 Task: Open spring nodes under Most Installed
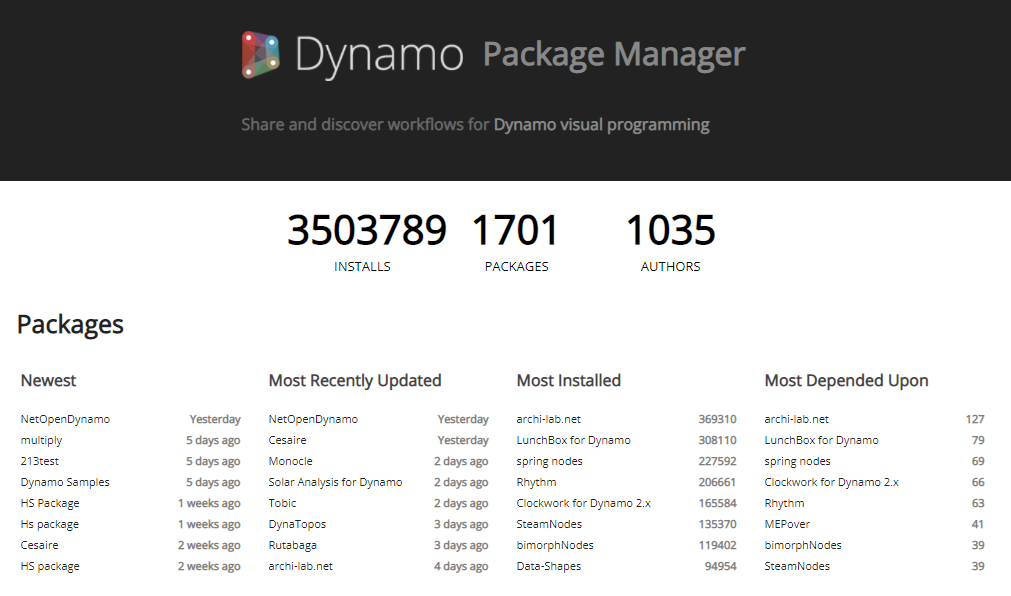549,461
